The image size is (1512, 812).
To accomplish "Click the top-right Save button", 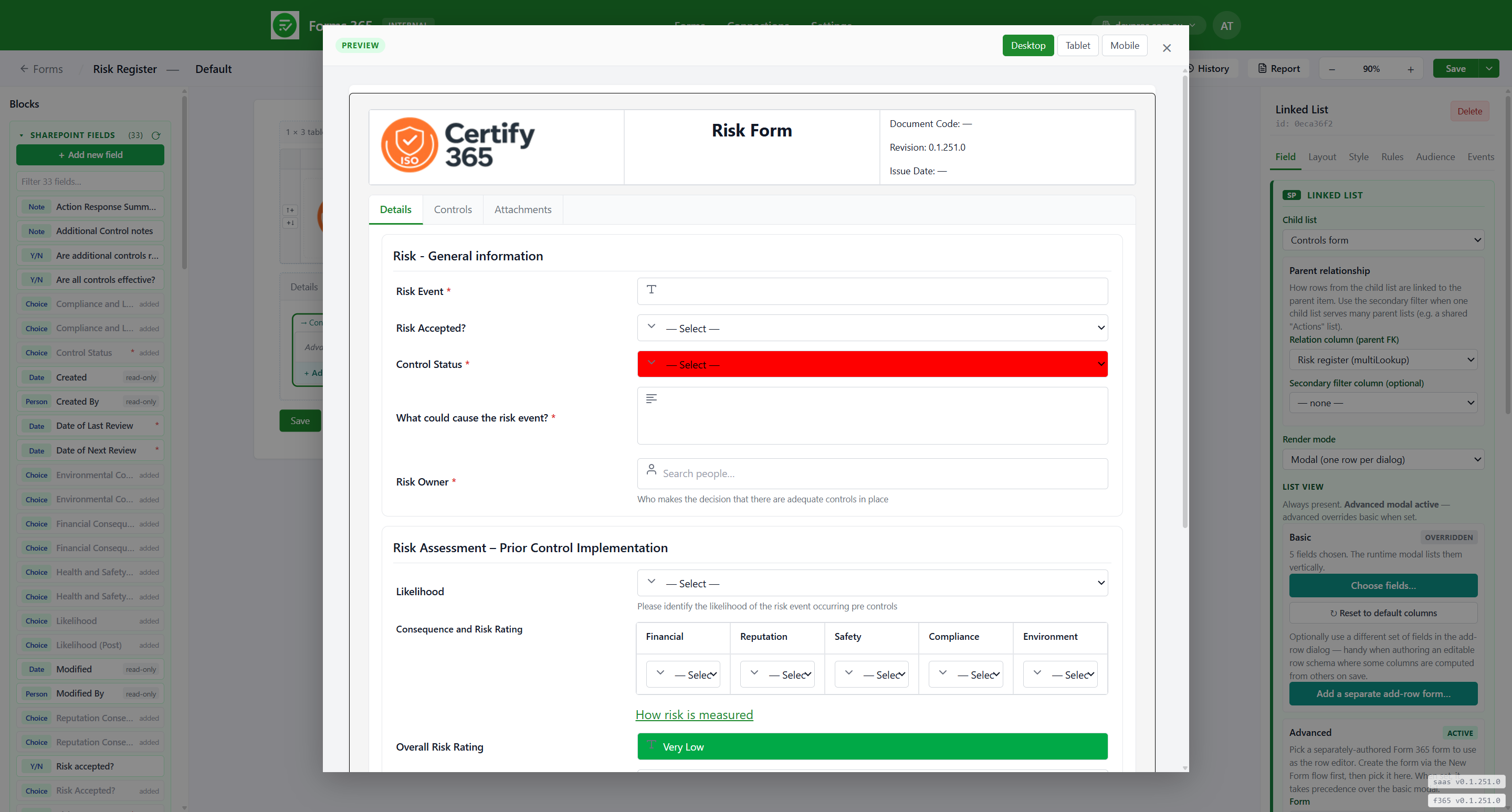I will (x=1455, y=69).
